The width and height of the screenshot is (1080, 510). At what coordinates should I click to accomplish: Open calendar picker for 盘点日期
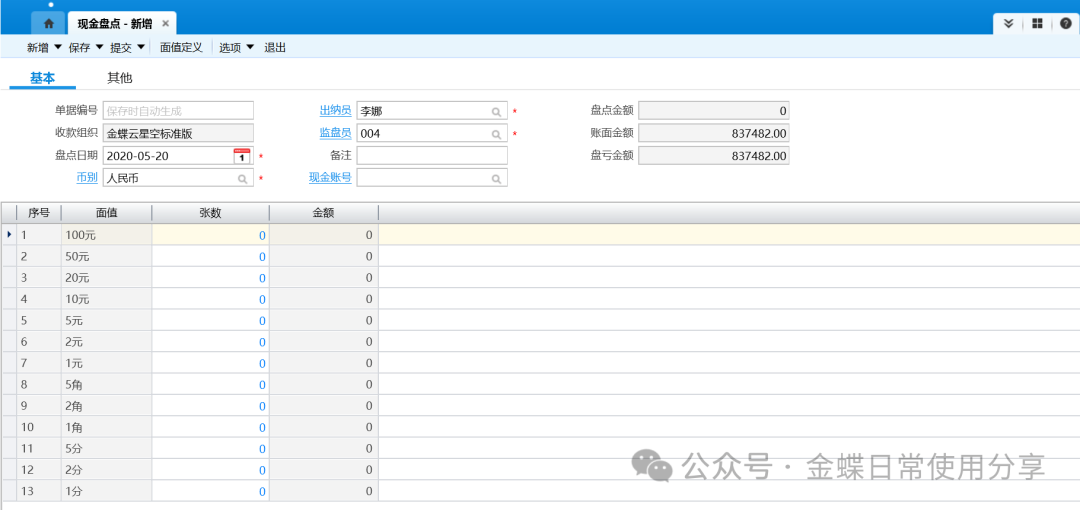pos(242,156)
